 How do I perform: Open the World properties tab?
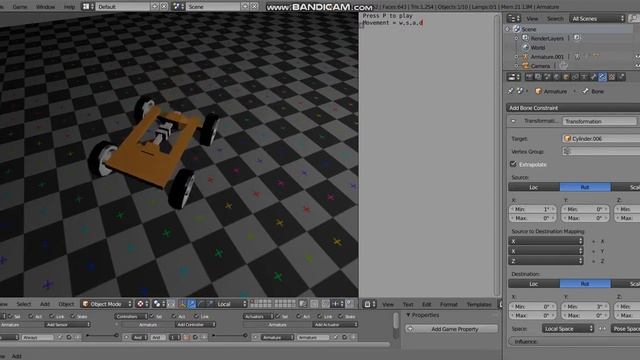click(x=556, y=77)
